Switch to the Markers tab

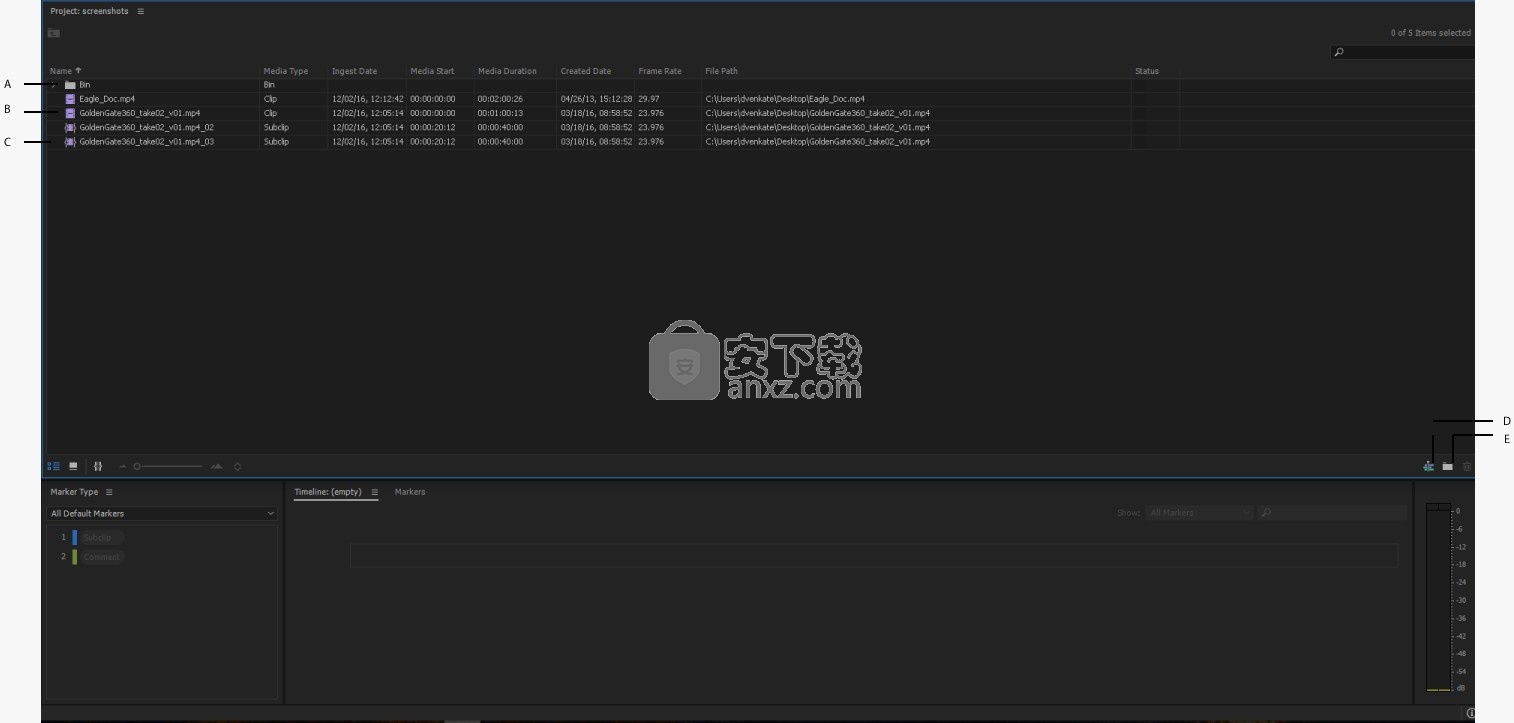tap(410, 492)
